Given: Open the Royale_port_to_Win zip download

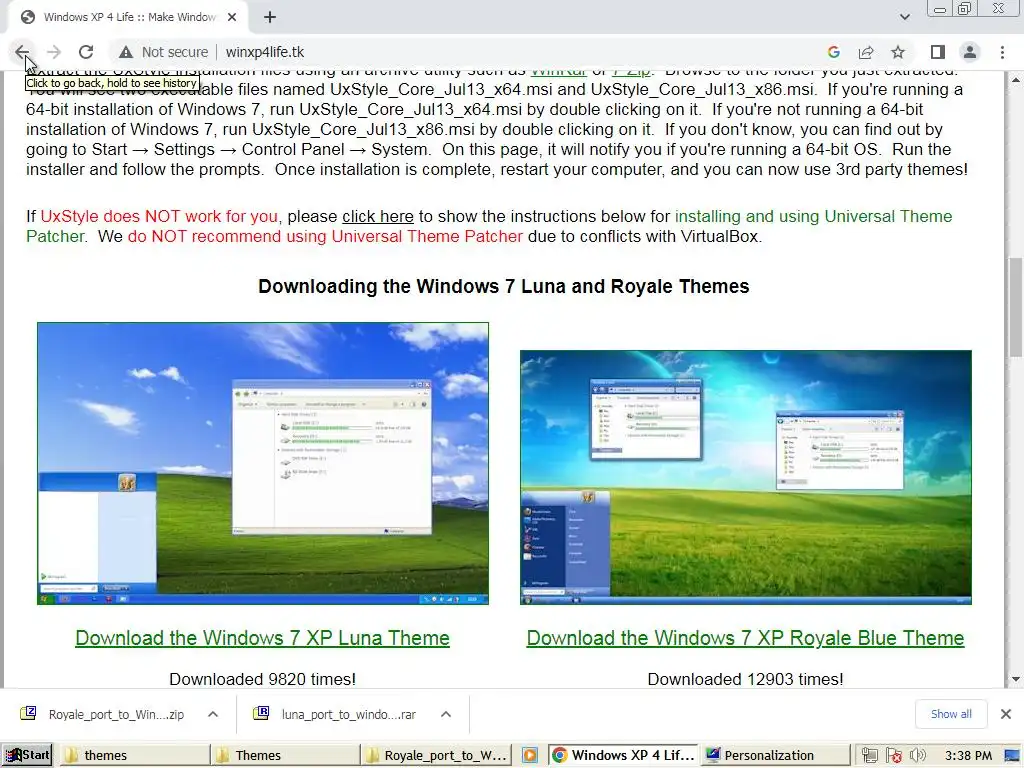Looking at the screenshot, I should (116, 714).
